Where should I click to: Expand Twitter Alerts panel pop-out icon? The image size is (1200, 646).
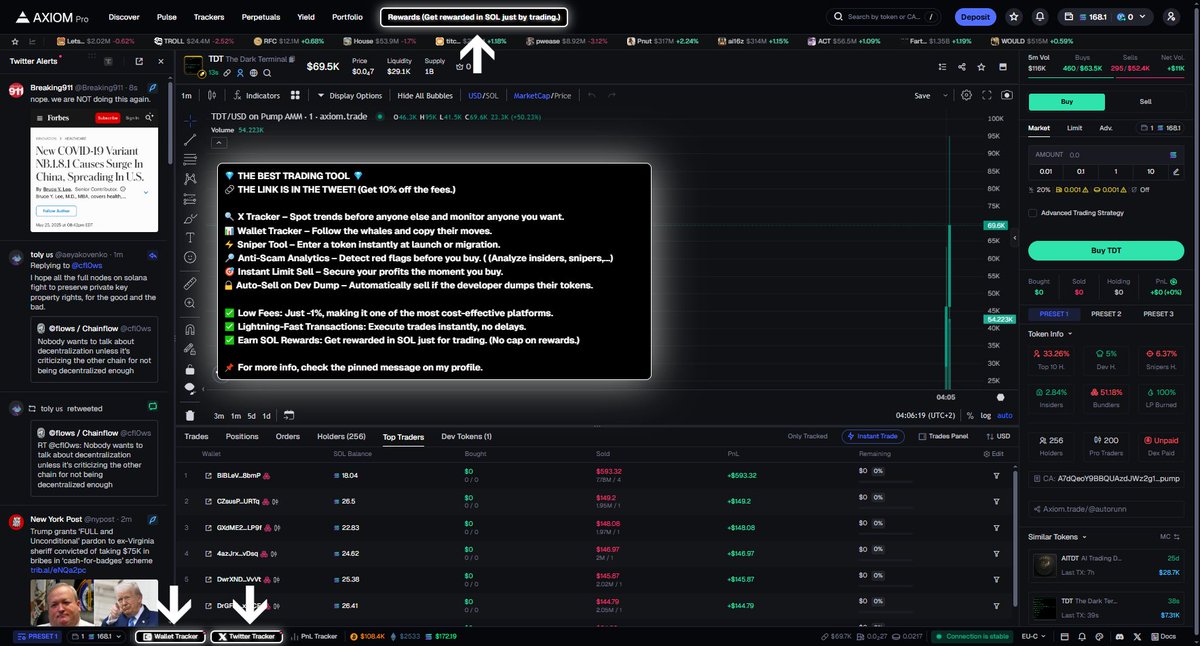pyautogui.click(x=139, y=61)
